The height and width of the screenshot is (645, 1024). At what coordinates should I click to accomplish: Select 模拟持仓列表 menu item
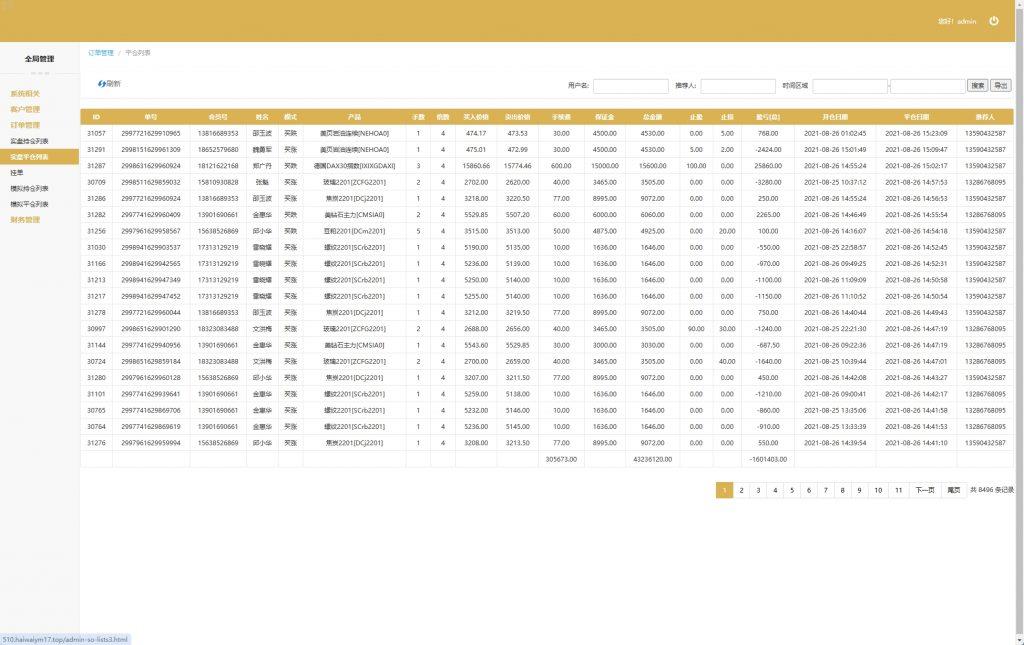coord(29,188)
